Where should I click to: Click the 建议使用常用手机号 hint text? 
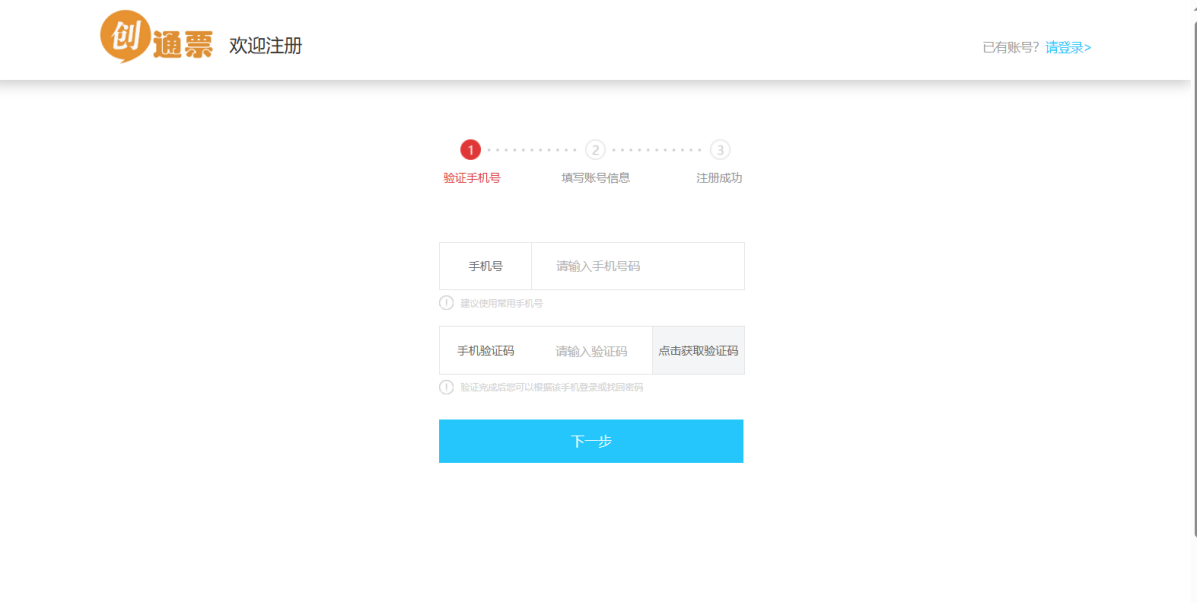pos(502,303)
